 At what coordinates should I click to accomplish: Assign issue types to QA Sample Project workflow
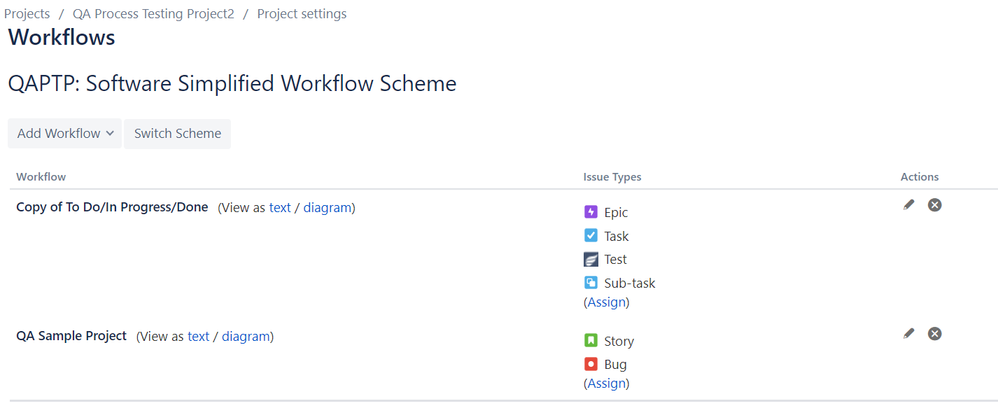click(607, 384)
